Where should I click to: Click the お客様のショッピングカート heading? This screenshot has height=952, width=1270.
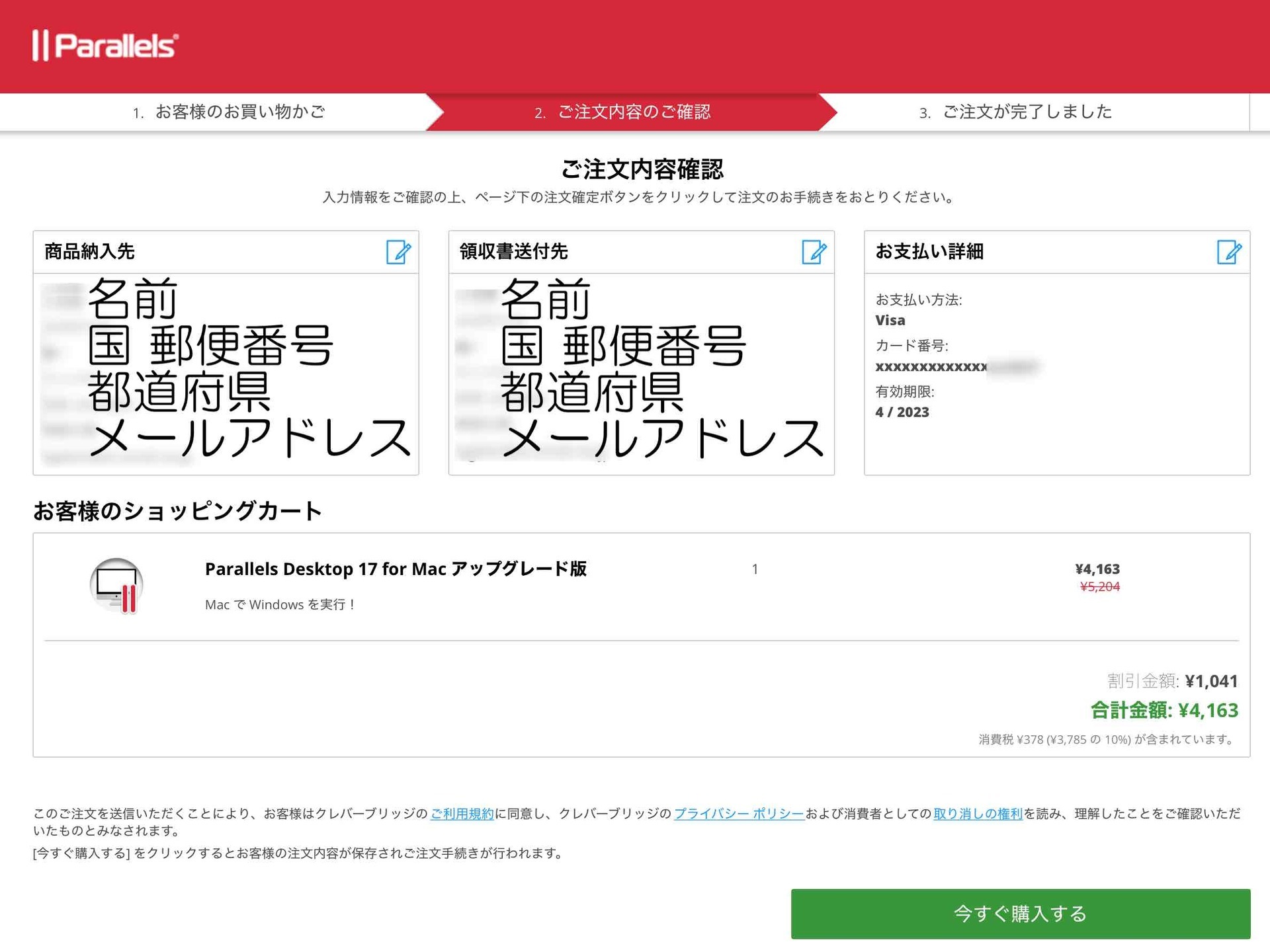[x=177, y=510]
